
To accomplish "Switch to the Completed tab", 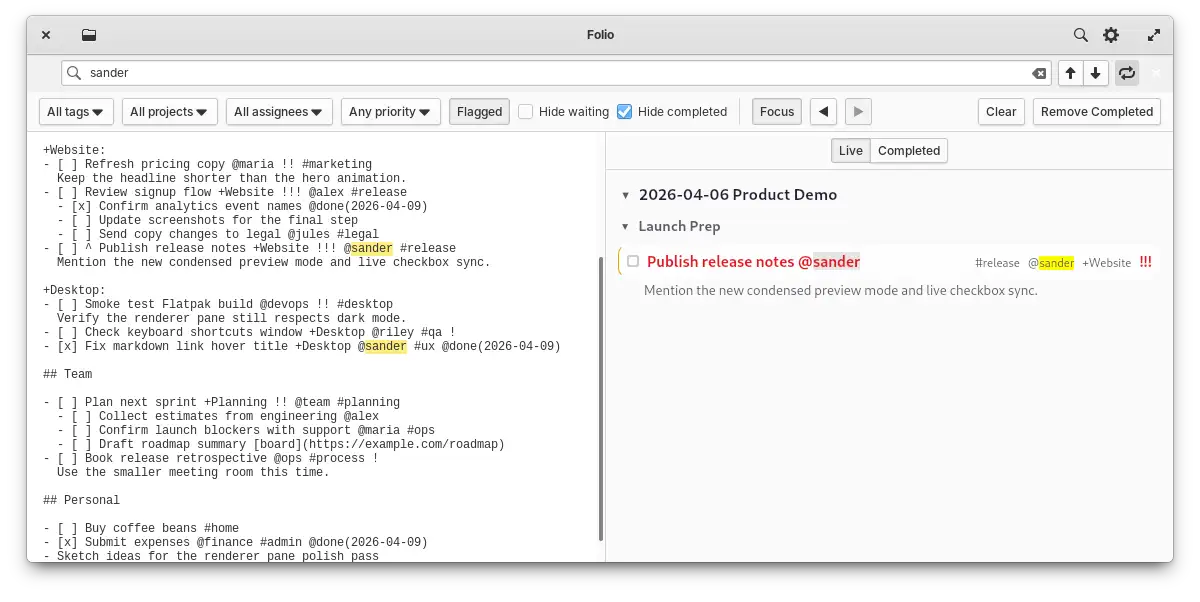I will click(909, 151).
